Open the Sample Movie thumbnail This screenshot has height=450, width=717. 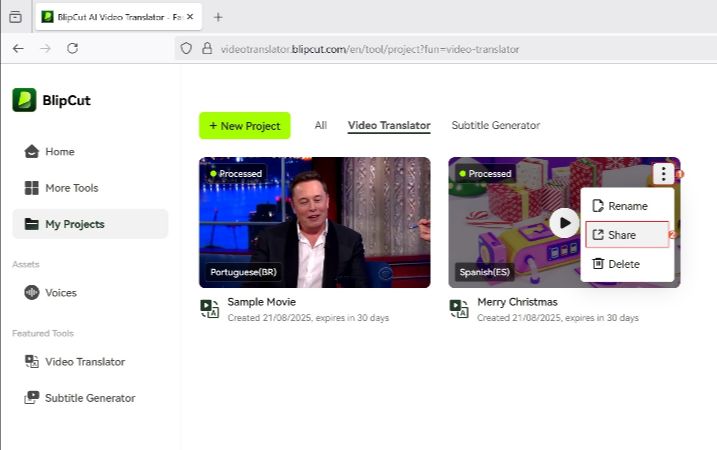coord(314,222)
